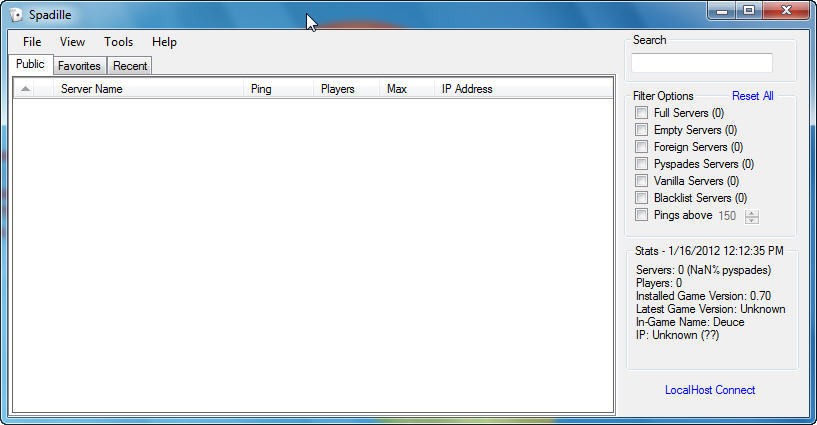The image size is (817, 425).
Task: Switch to the Recent tab
Action: coord(130,66)
